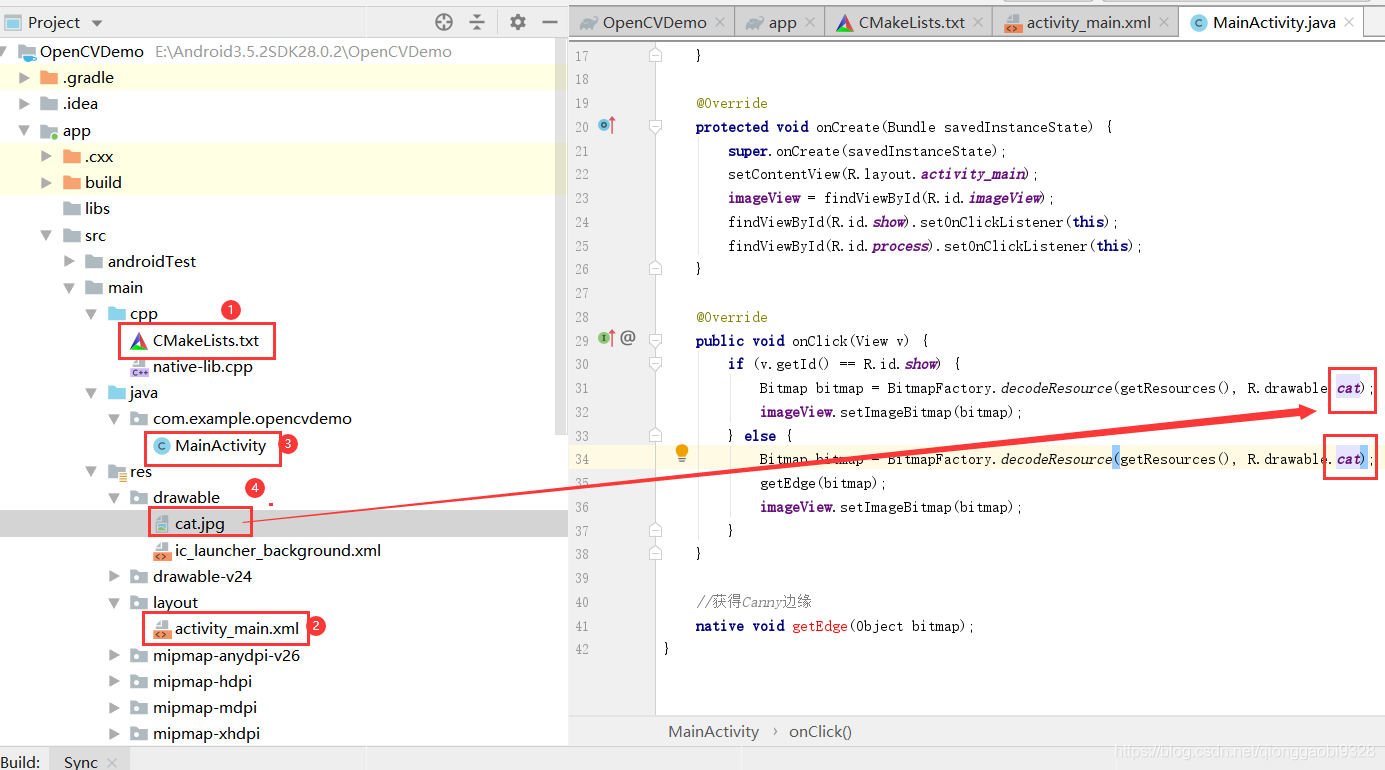Click onClick() in the editor breadcrumb
The width and height of the screenshot is (1385, 770).
820,731
